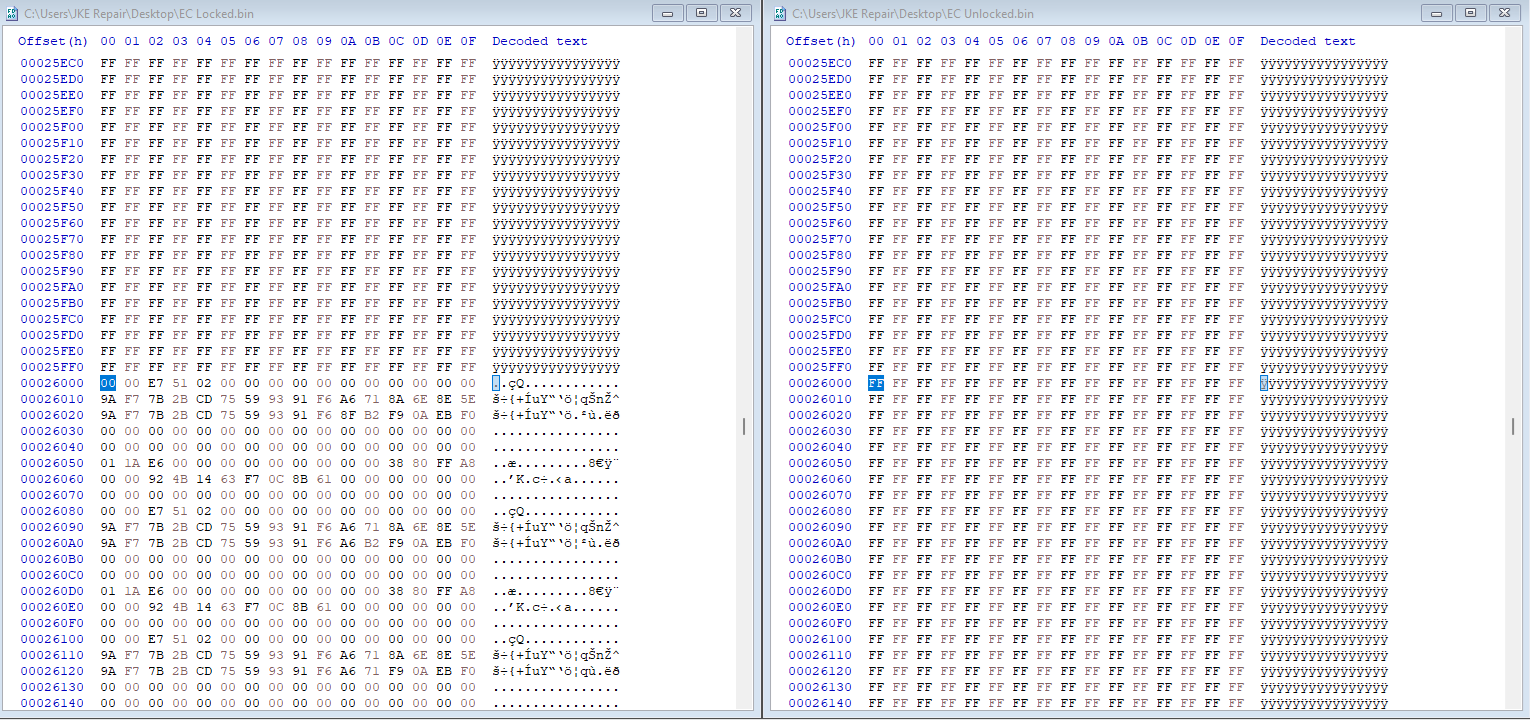Select byte 9A in row 00026010 of EC Locked
Viewport: 1530px width, 721px height.
[108, 399]
